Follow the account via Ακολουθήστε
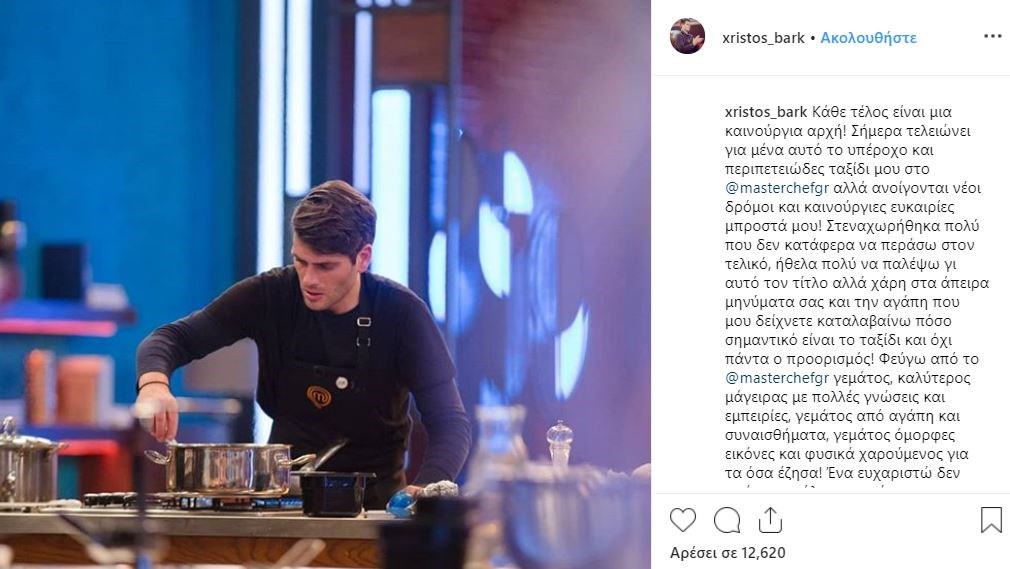Screen dimensions: 1010x569 (x=868, y=38)
